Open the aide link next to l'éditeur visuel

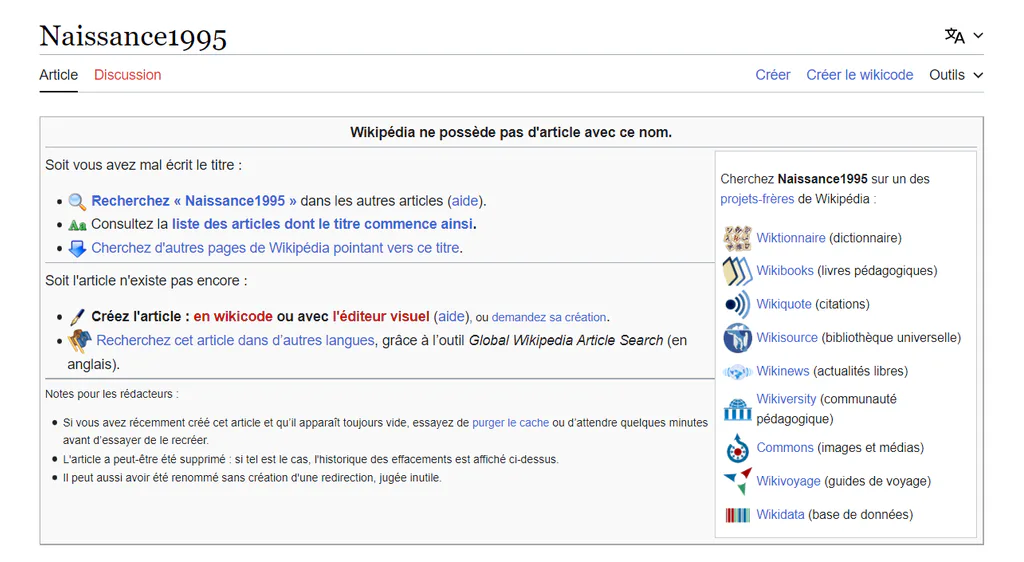click(x=451, y=317)
